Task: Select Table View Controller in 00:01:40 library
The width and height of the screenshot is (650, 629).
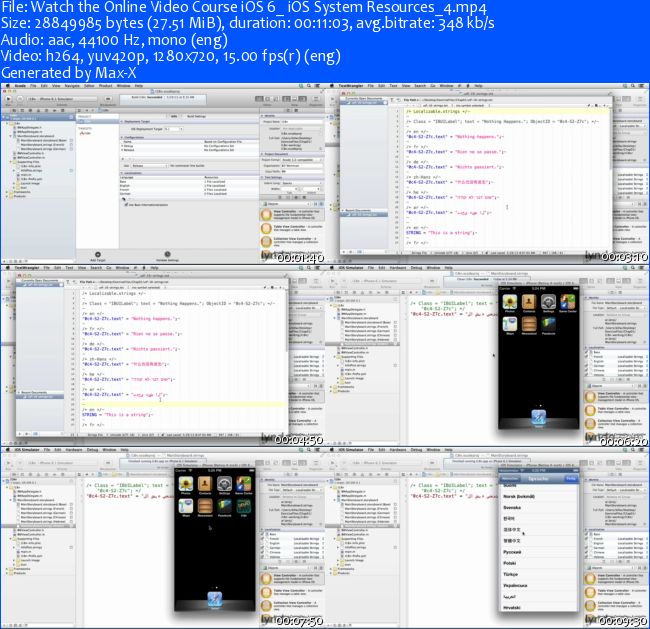Action: 292,228
